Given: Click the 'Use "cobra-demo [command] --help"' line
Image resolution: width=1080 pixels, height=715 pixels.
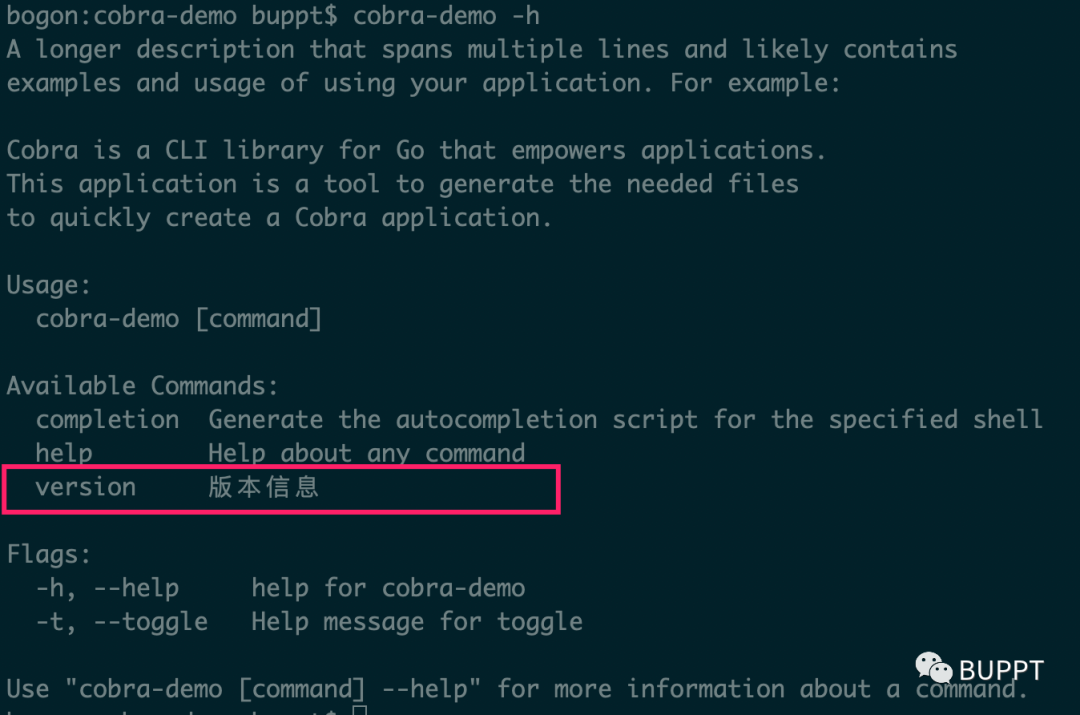Looking at the screenshot, I should [517, 690].
